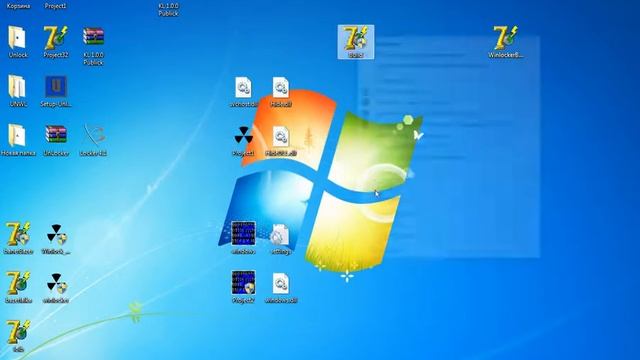Select the UNWL folder icon
This screenshot has height=360, width=640.
click(18, 87)
